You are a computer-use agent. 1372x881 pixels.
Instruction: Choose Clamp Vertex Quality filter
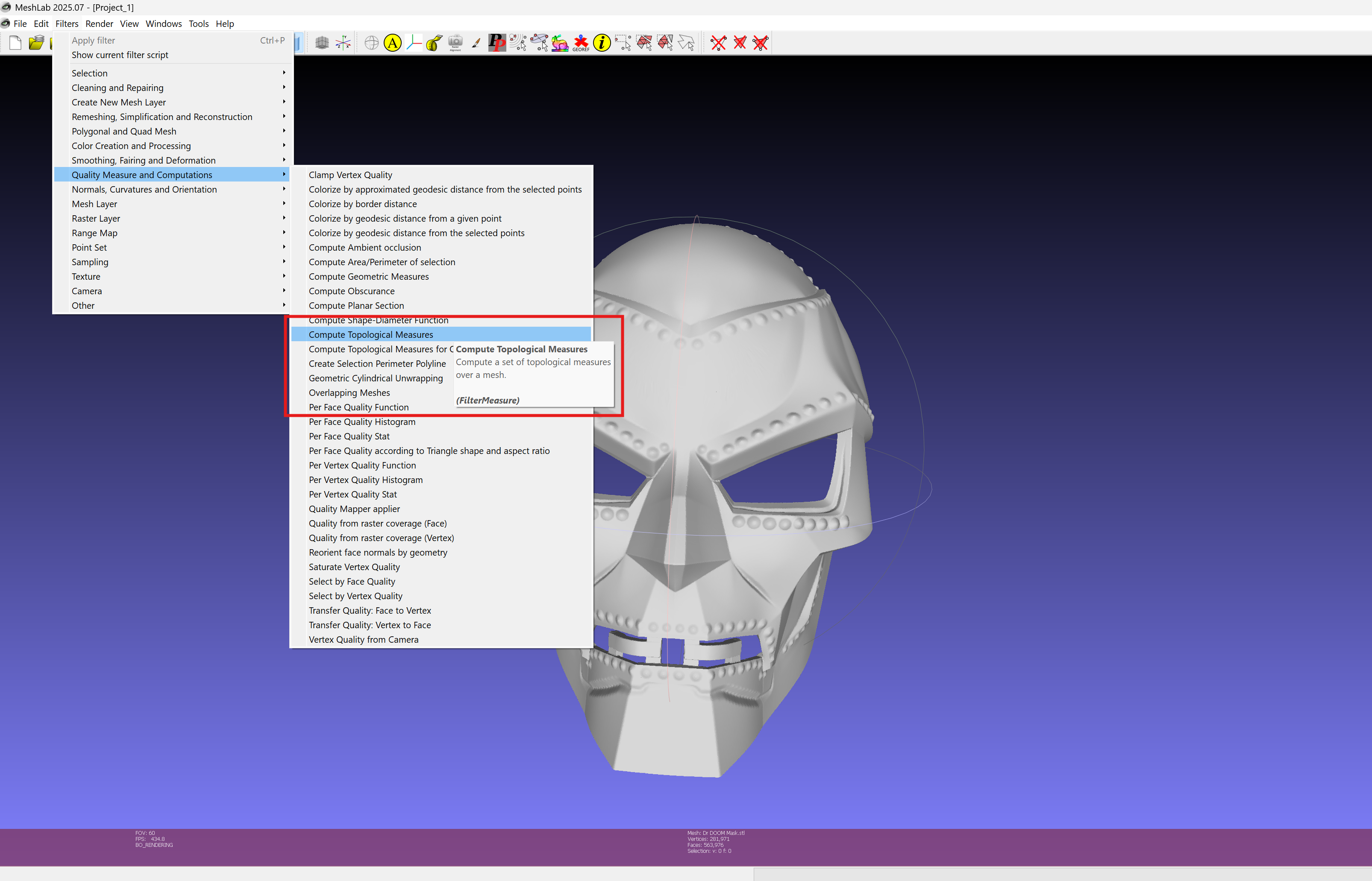pos(441,175)
